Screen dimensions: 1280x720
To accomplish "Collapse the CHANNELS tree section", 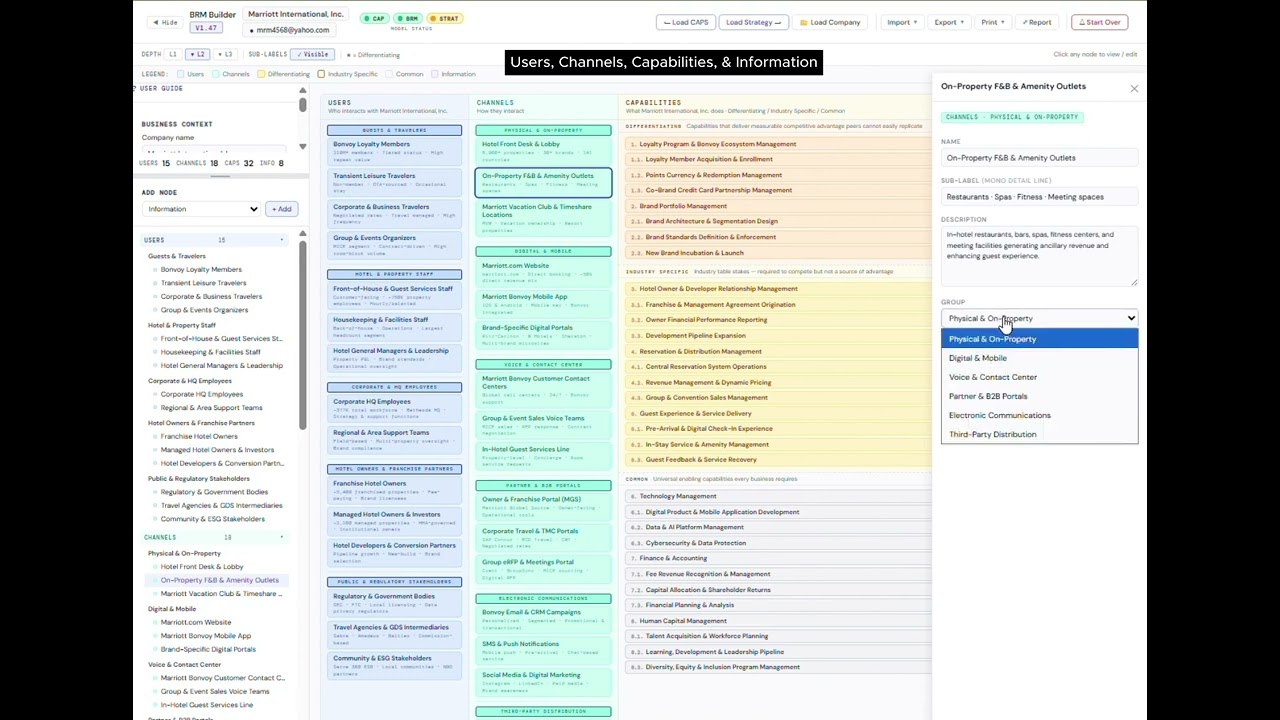I will tap(281, 537).
